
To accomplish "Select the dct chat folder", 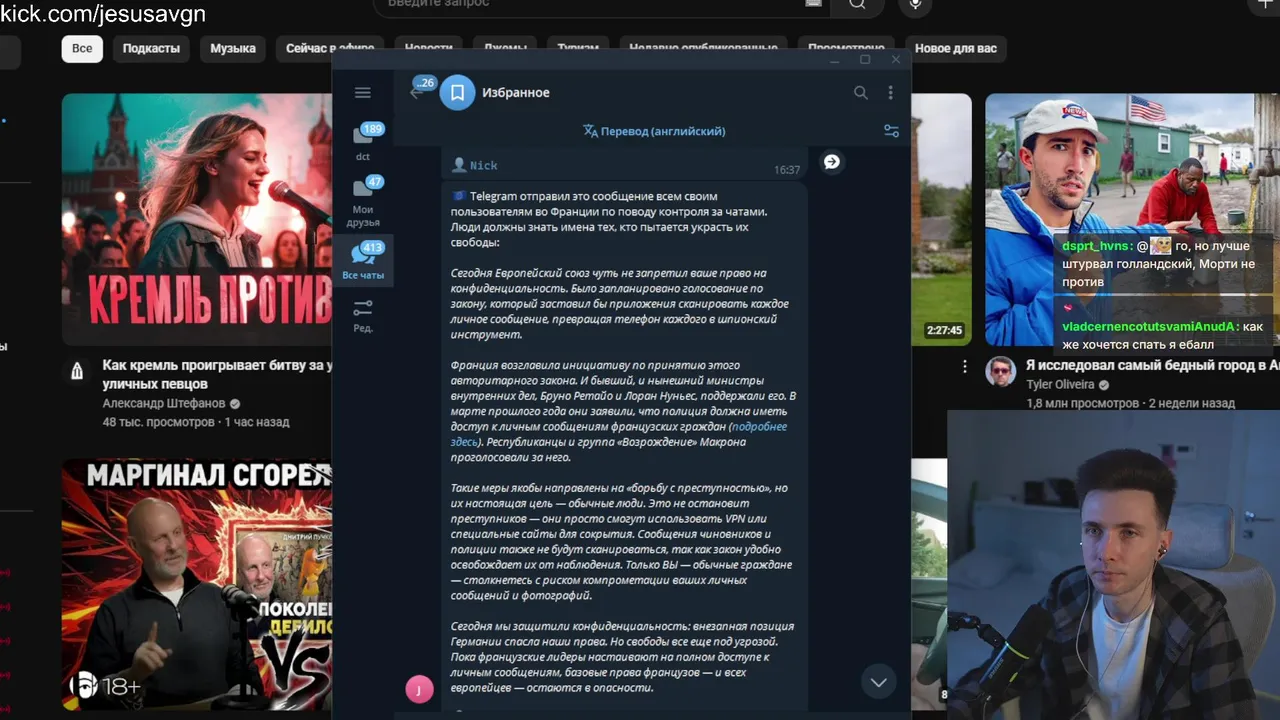I will (x=363, y=142).
